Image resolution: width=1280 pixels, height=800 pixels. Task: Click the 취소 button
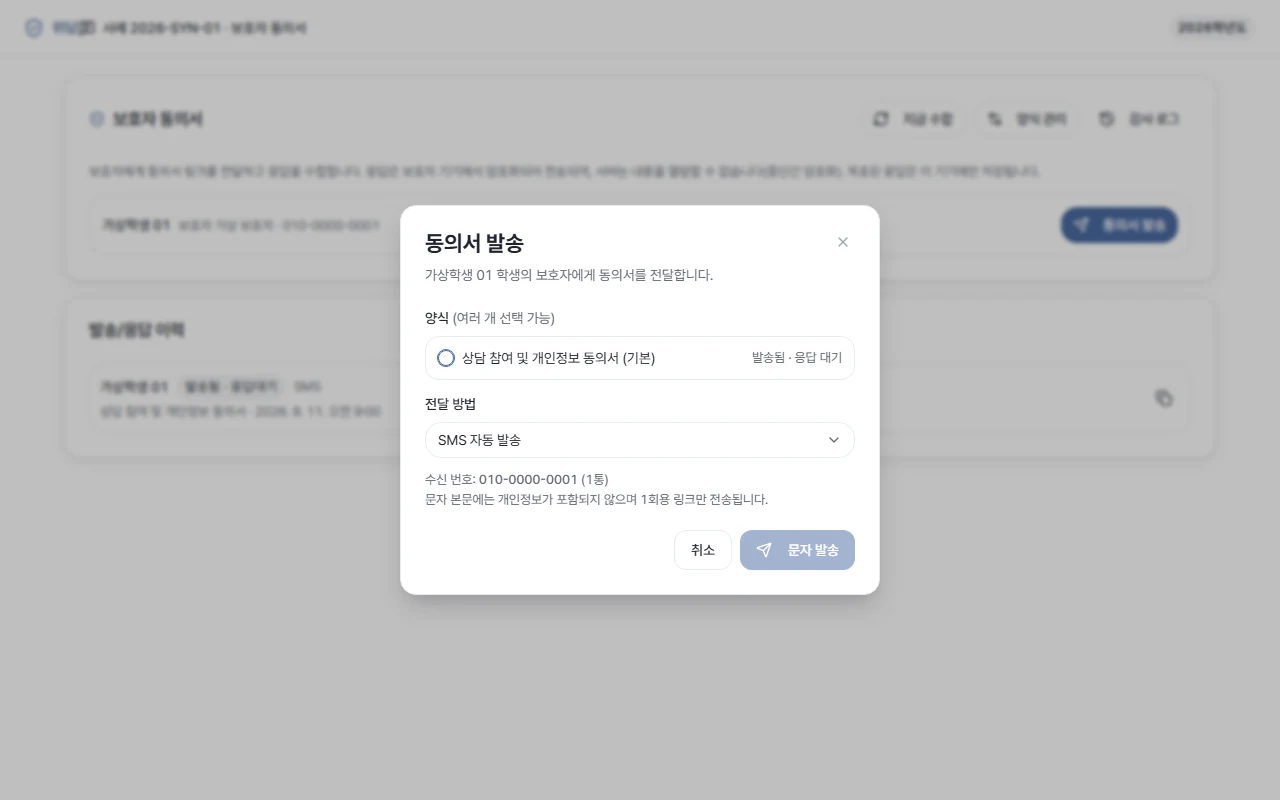tap(703, 550)
